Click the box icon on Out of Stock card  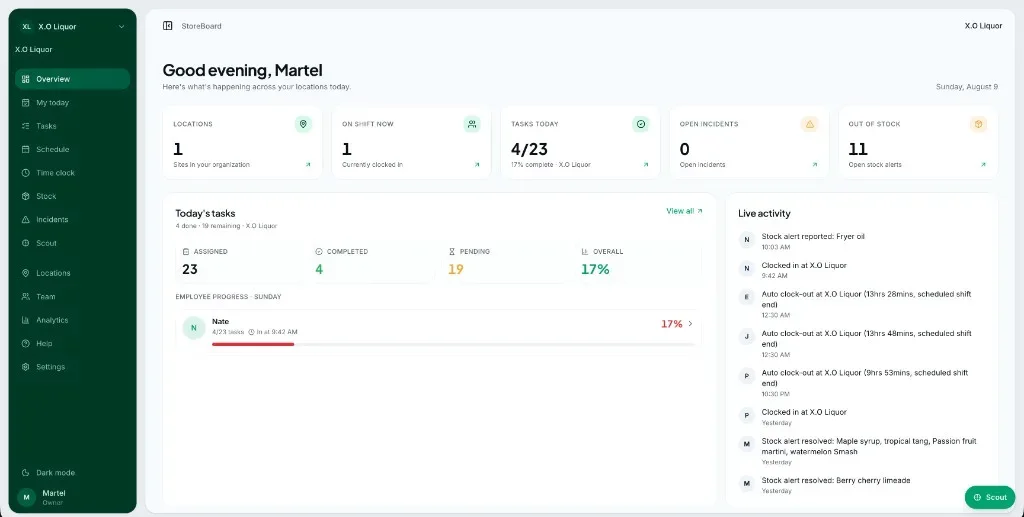coord(978,124)
